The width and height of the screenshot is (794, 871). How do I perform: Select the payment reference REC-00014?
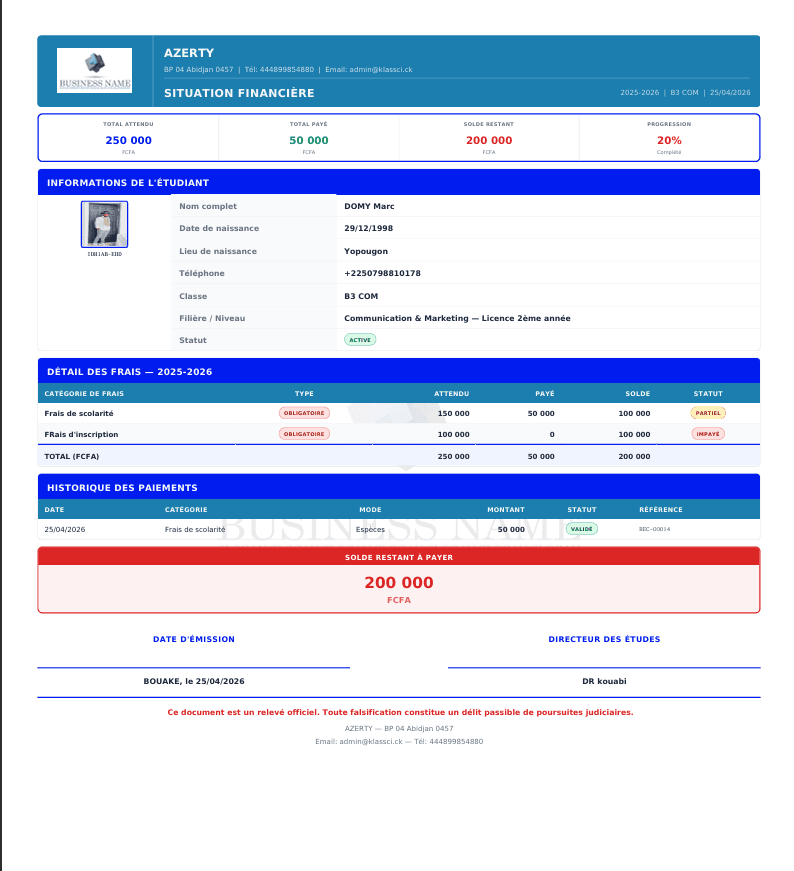click(x=655, y=529)
